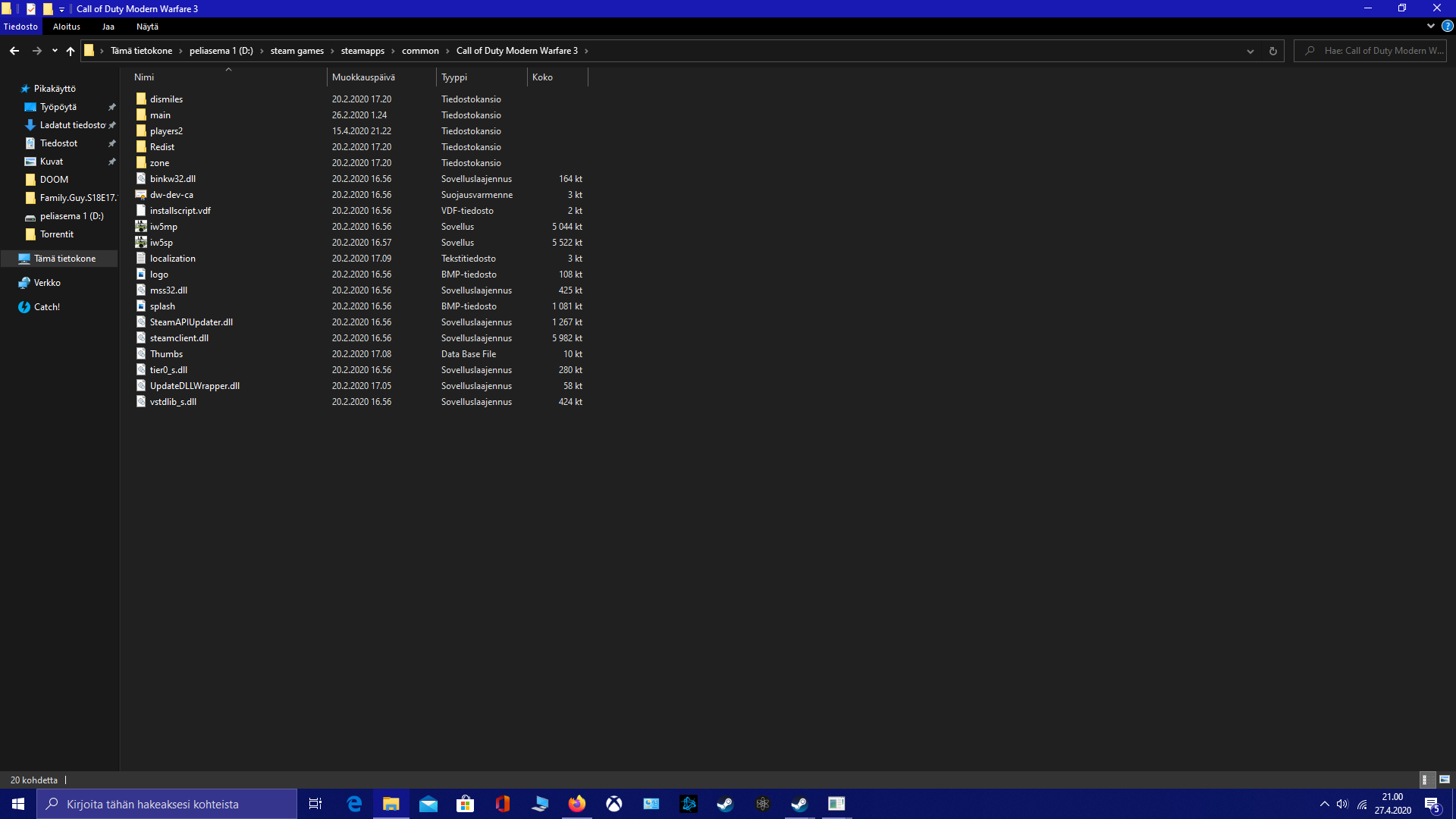Open the Aloitus ribbon tab
Viewport: 1456px width, 819px height.
(x=67, y=27)
